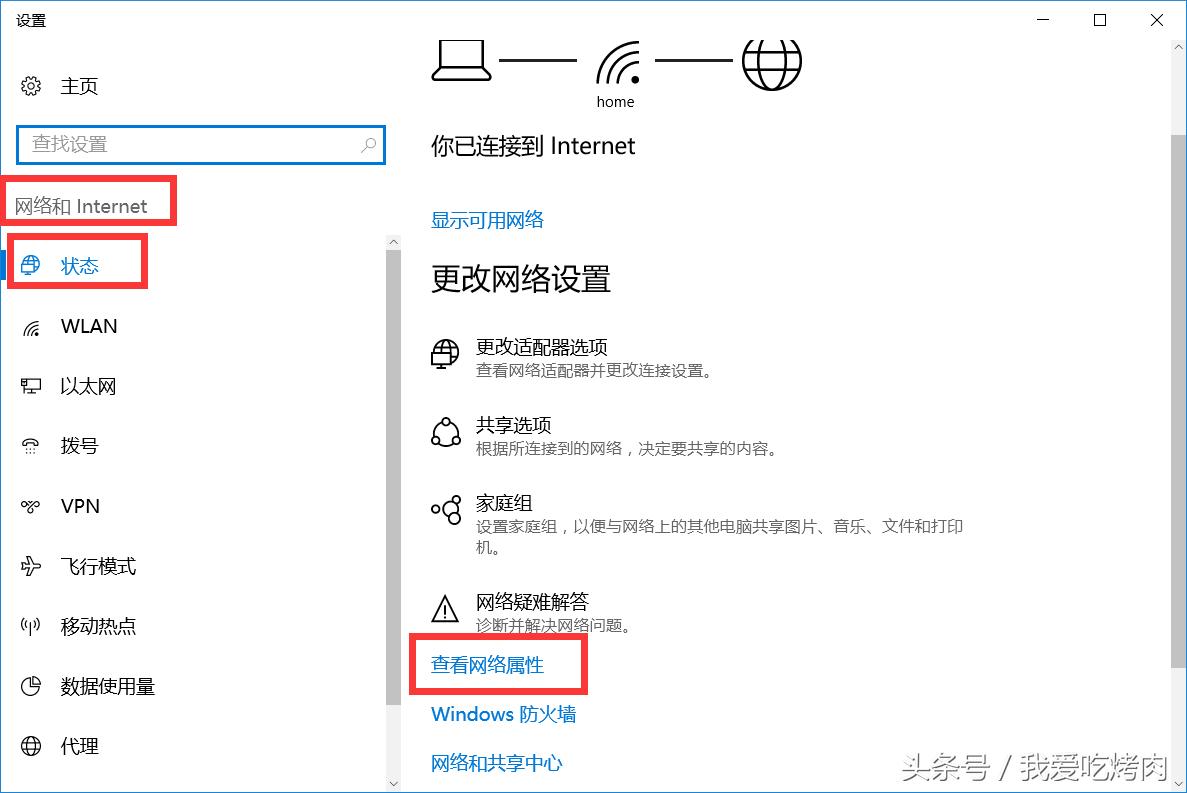Open VPN settings from the sidebar
Image resolution: width=1187 pixels, height=793 pixels.
click(x=78, y=506)
